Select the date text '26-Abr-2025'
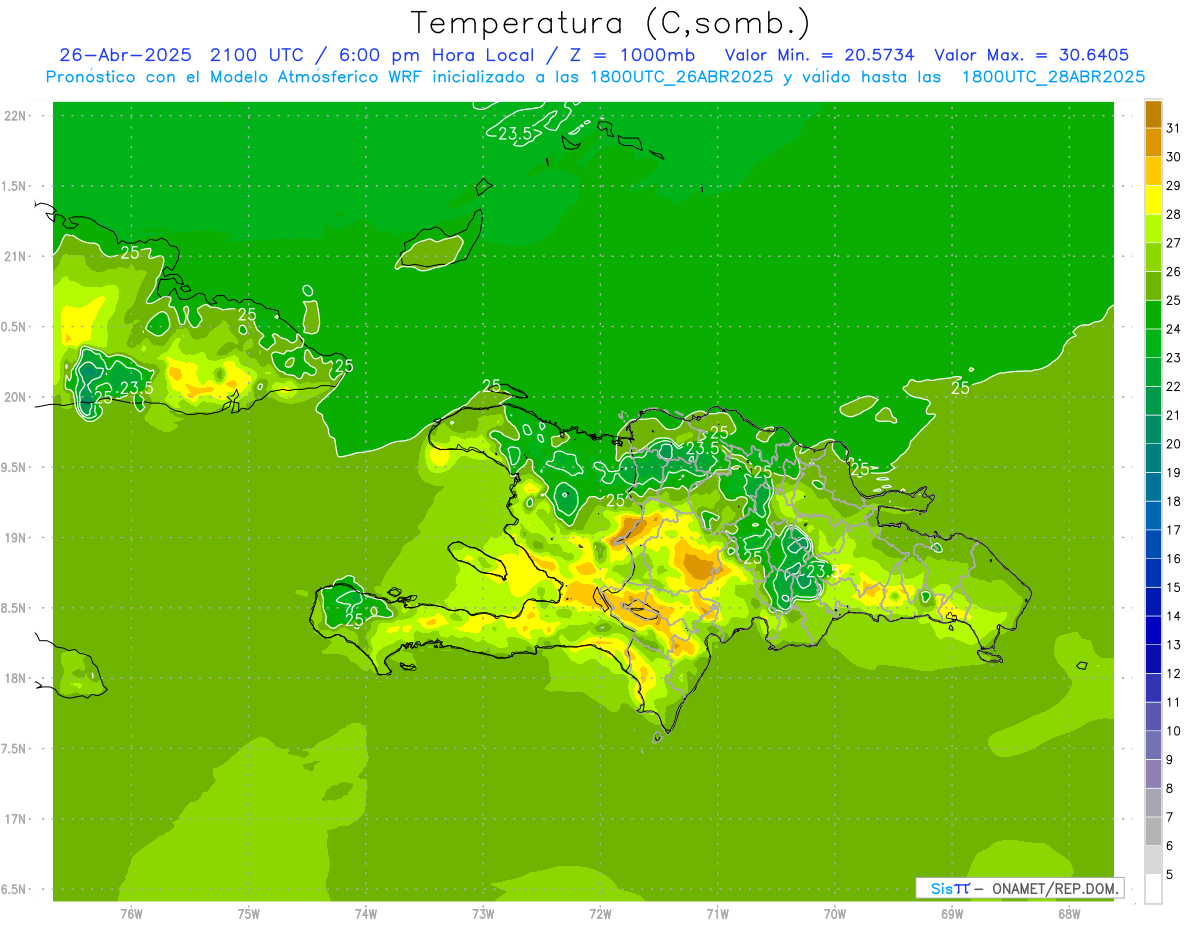This screenshot has height=927, width=1200. [x=125, y=55]
